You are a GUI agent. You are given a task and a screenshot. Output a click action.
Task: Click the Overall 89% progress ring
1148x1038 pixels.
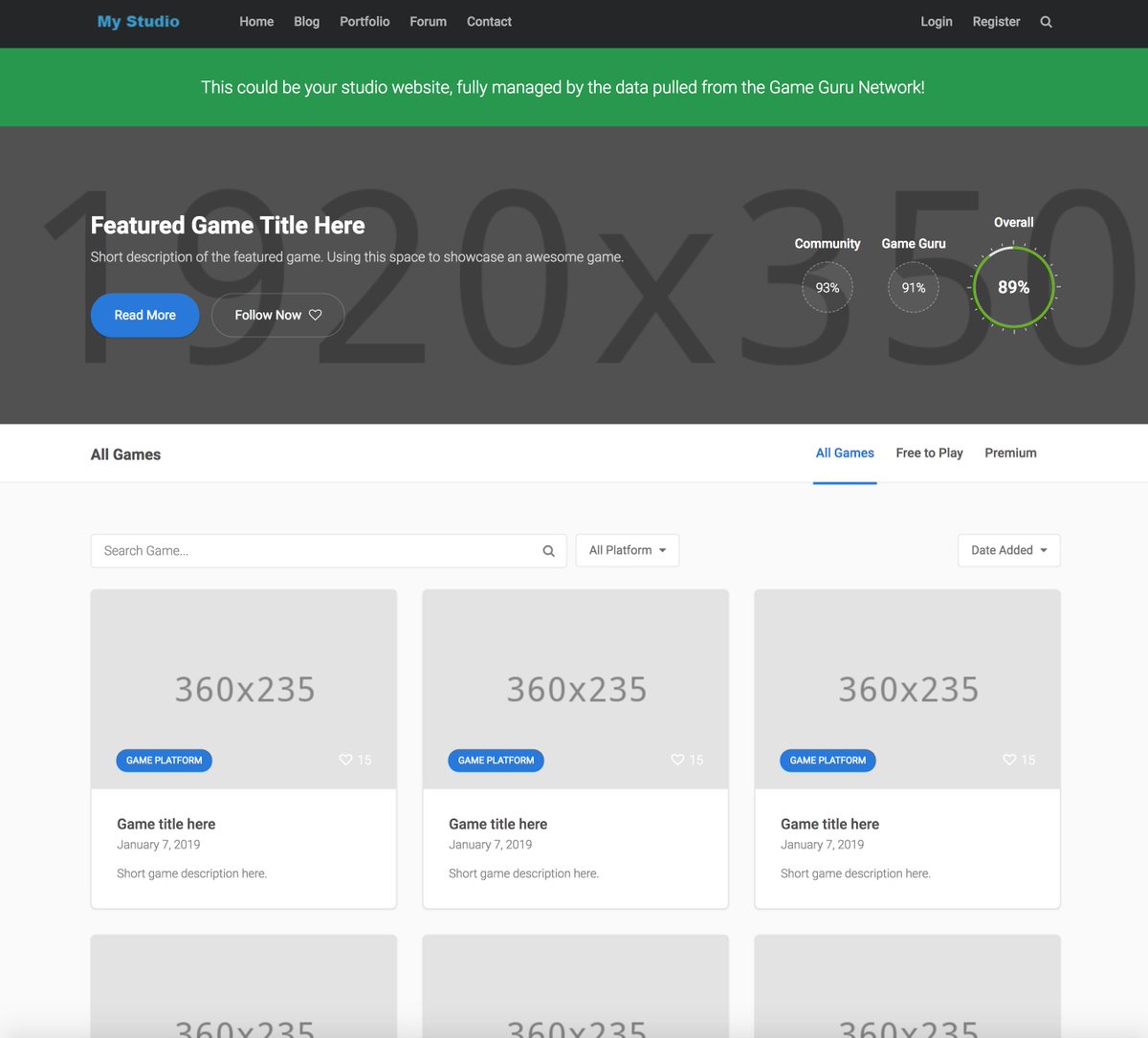[x=1013, y=287]
